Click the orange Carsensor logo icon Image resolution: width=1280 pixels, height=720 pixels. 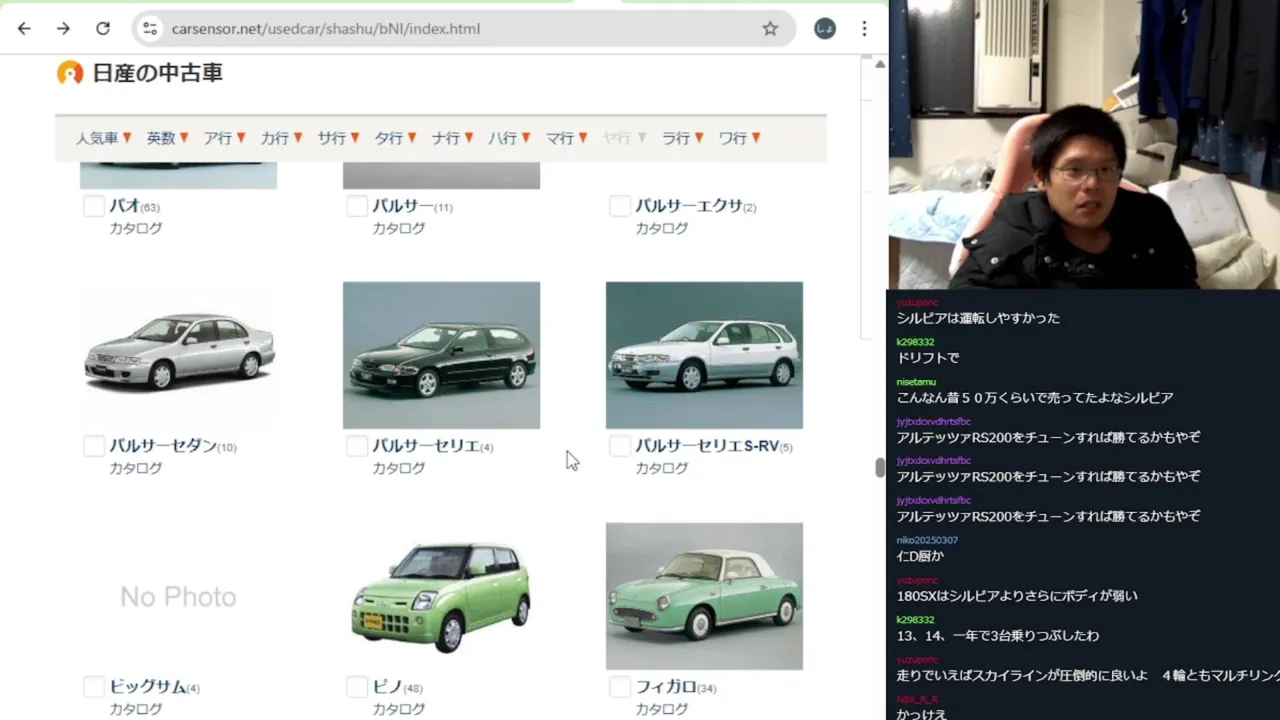(x=70, y=73)
